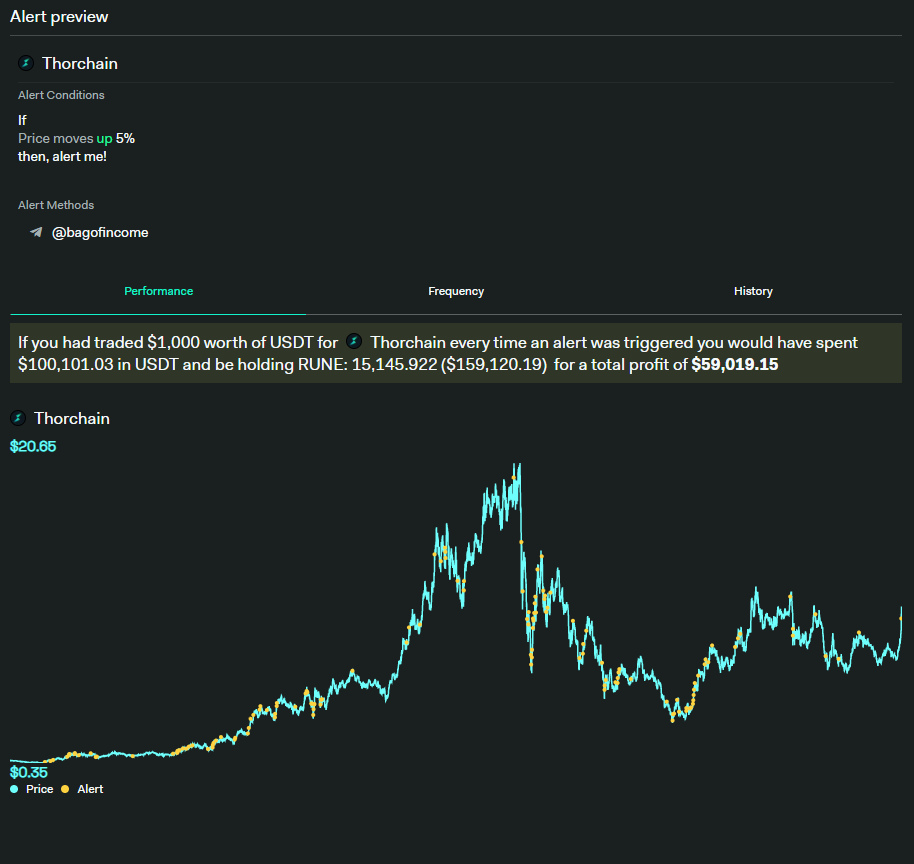
Task: Click the 'then, alert me!' text
Action: (x=62, y=156)
